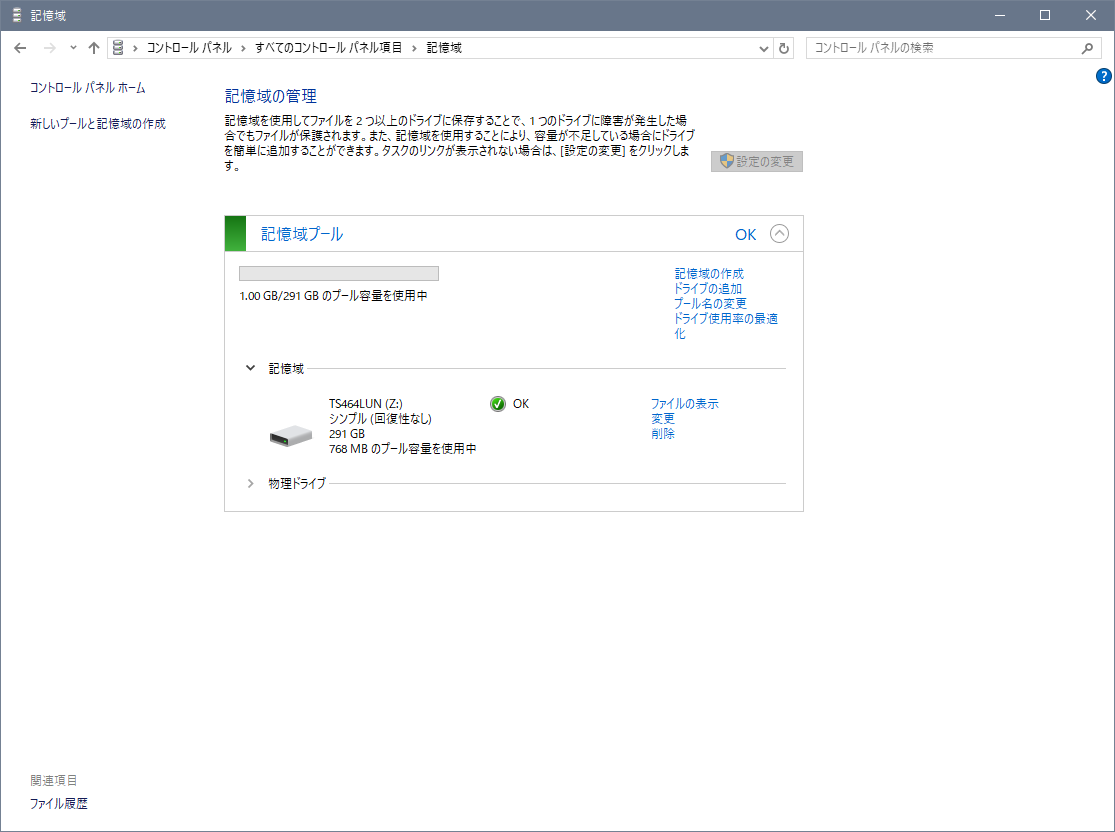This screenshot has height=832, width=1115.
Task: Click 1.00 GB/291 GB のプール容量を使用中 text
Action: 333,295
